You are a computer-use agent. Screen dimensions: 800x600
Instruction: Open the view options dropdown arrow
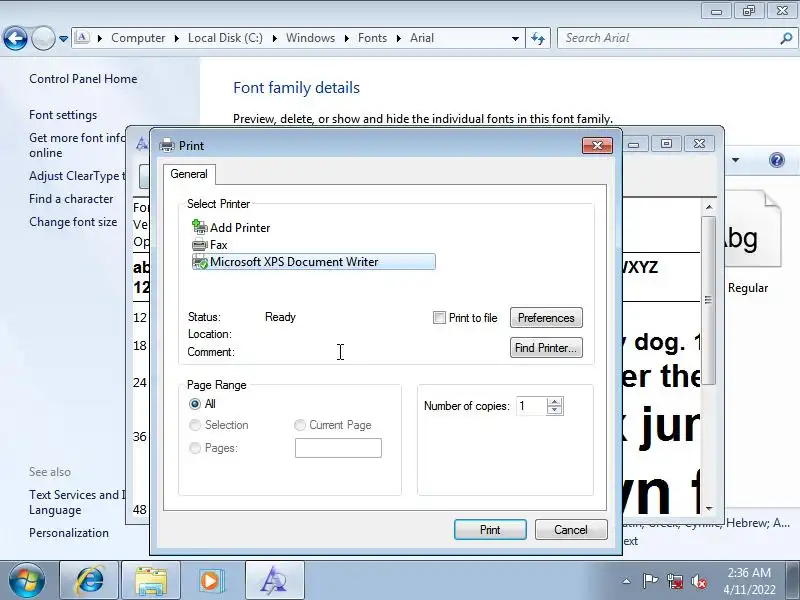[x=735, y=160]
